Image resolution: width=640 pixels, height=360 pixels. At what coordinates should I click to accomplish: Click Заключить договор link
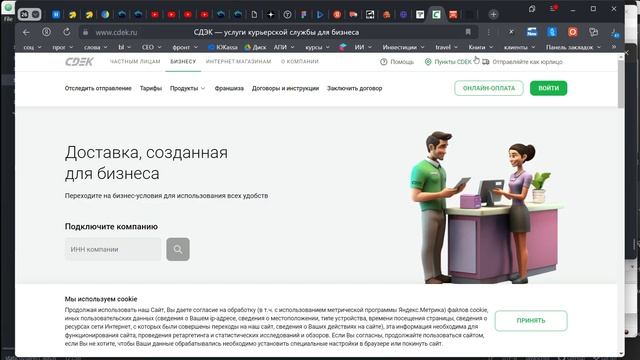tap(354, 88)
